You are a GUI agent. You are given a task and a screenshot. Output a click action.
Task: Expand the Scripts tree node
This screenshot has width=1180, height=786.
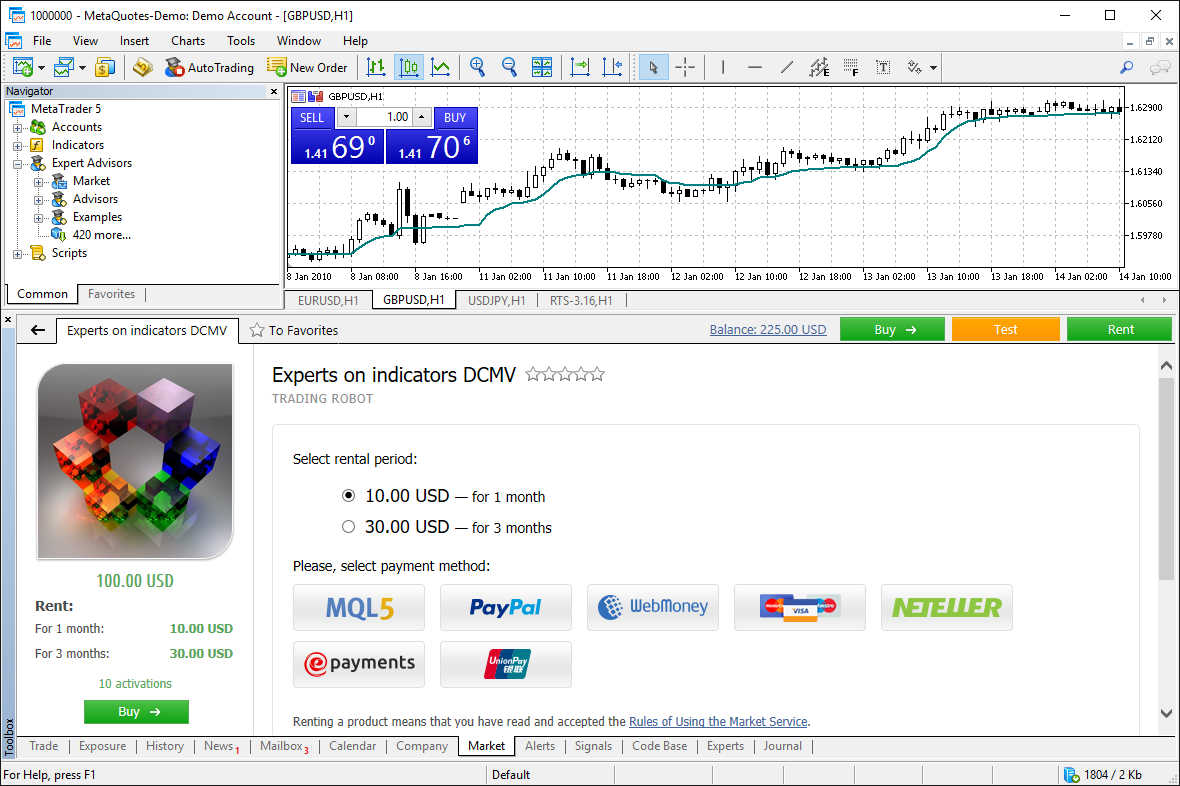[x=18, y=253]
